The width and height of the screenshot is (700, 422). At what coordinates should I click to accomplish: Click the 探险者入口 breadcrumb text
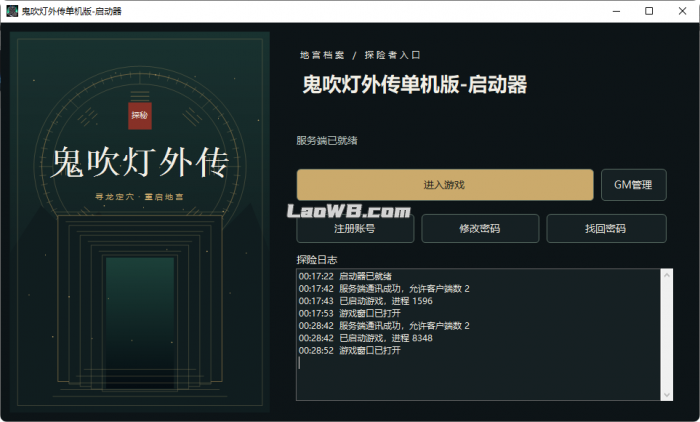click(x=392, y=55)
